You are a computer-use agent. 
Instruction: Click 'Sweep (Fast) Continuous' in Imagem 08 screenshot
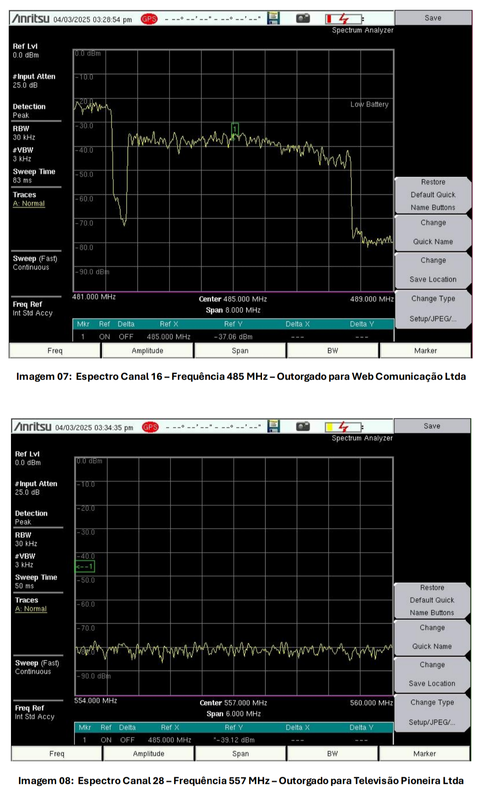coord(37,667)
